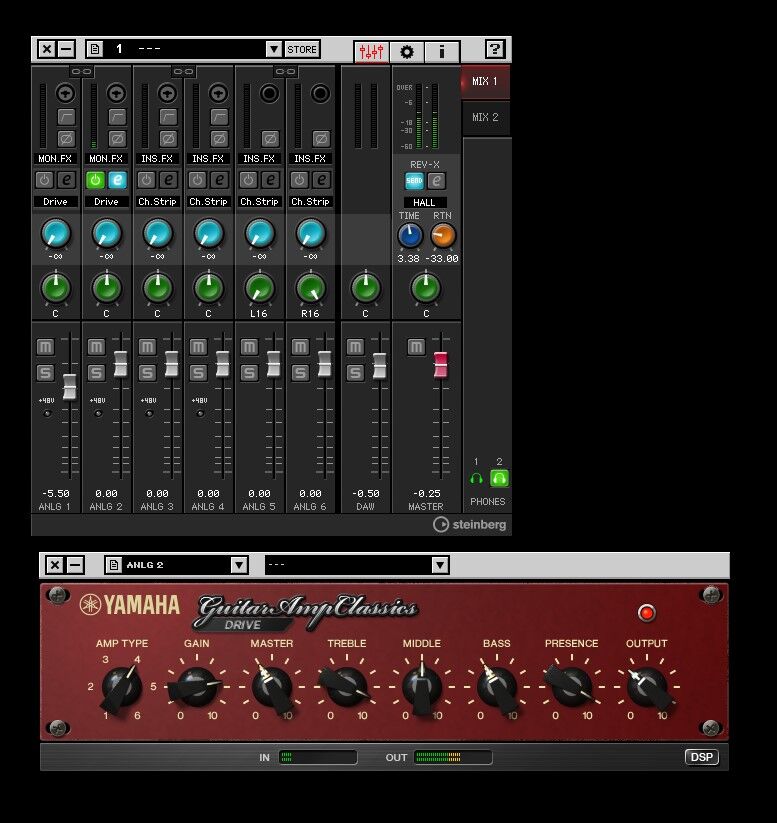Open the mixer view icon in top toolbar

click(371, 51)
